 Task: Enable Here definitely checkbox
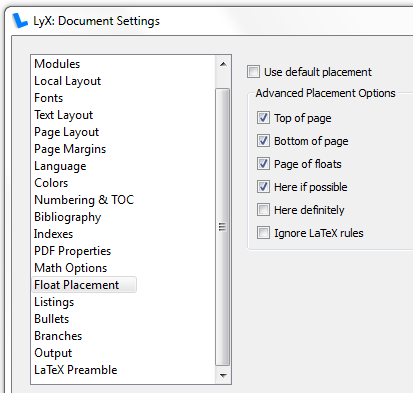[263, 210]
